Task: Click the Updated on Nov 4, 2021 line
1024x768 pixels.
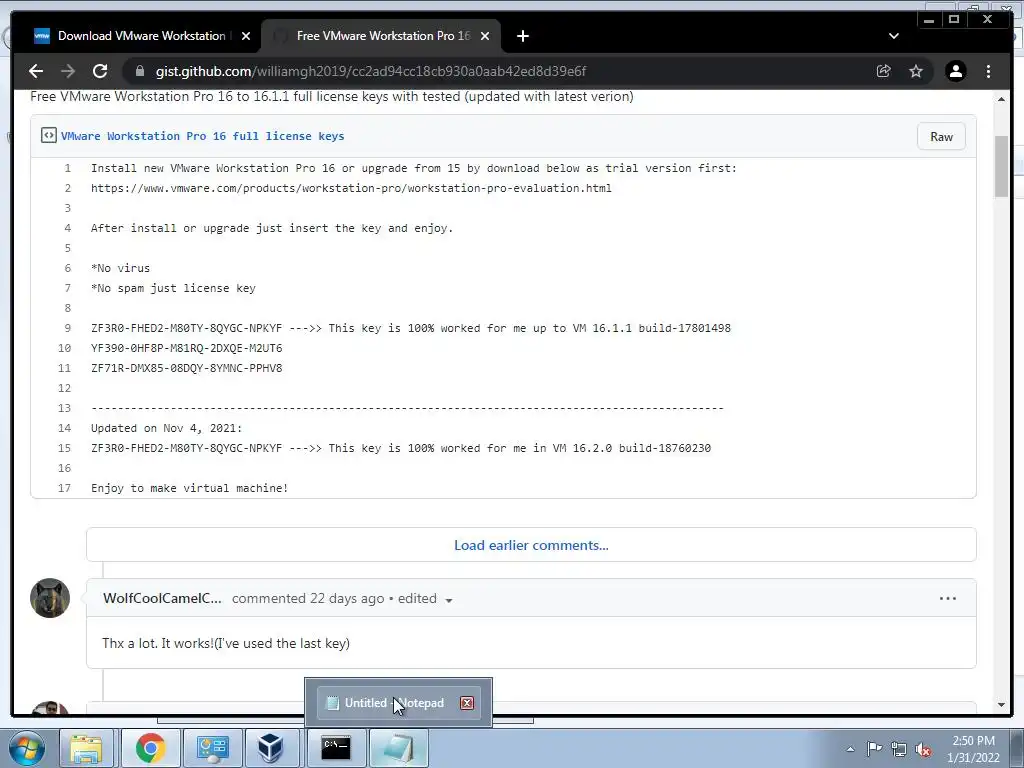Action: click(x=167, y=428)
